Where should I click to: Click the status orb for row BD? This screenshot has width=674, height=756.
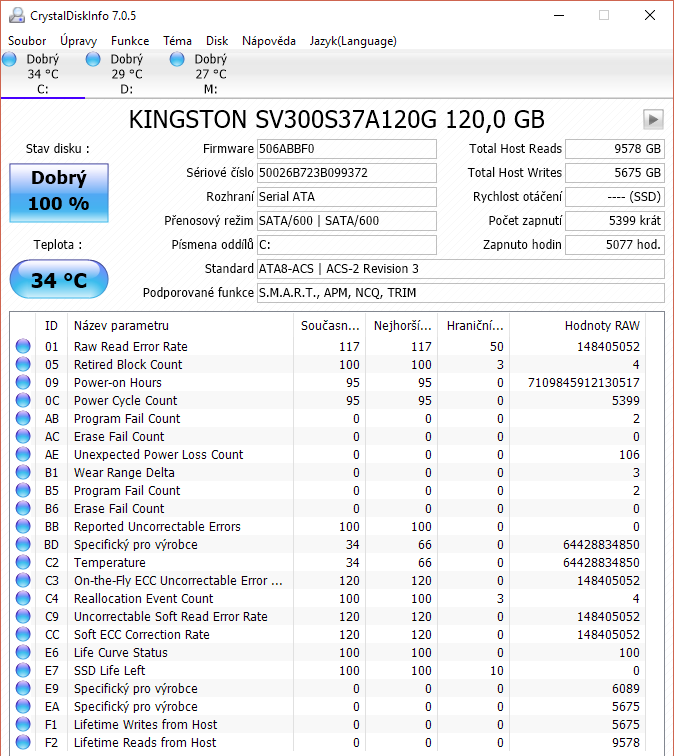point(23,544)
